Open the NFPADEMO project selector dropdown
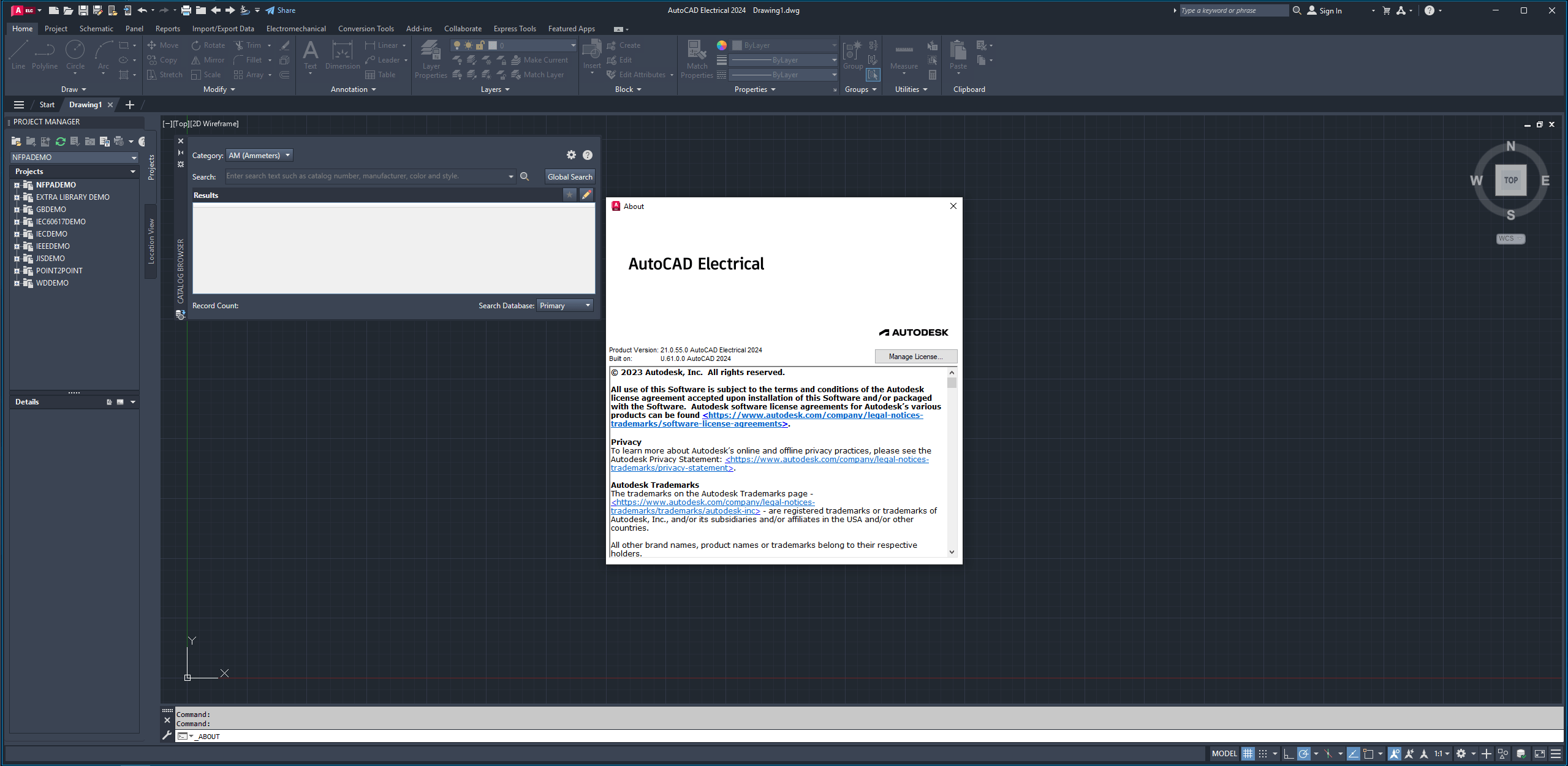 coord(74,157)
